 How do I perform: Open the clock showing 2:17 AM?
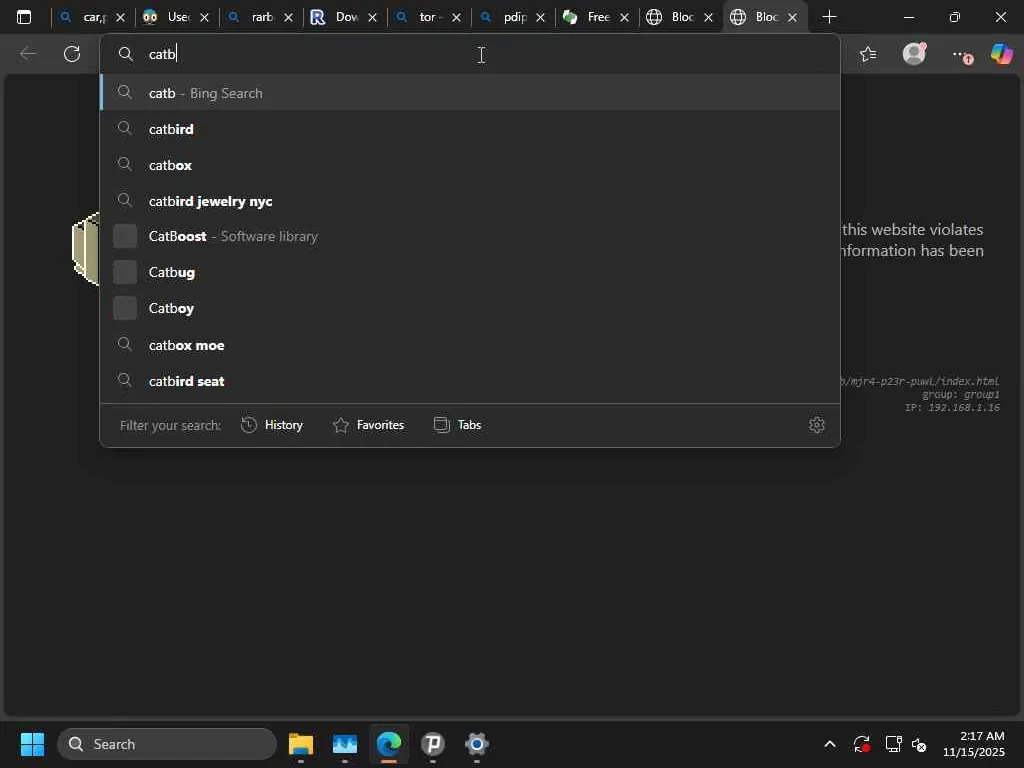click(974, 744)
